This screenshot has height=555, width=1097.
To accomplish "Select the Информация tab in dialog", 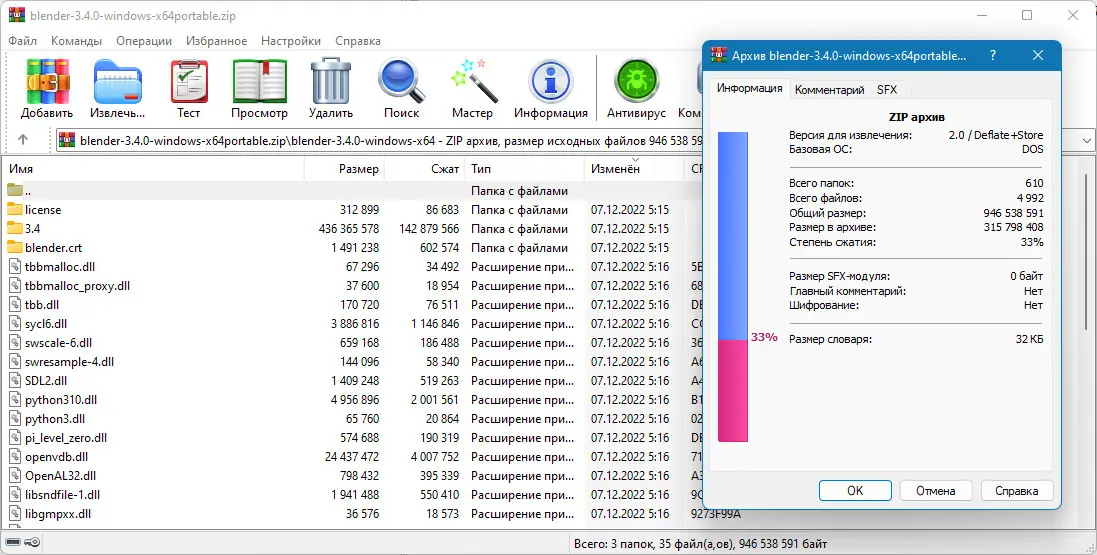I will [x=749, y=88].
